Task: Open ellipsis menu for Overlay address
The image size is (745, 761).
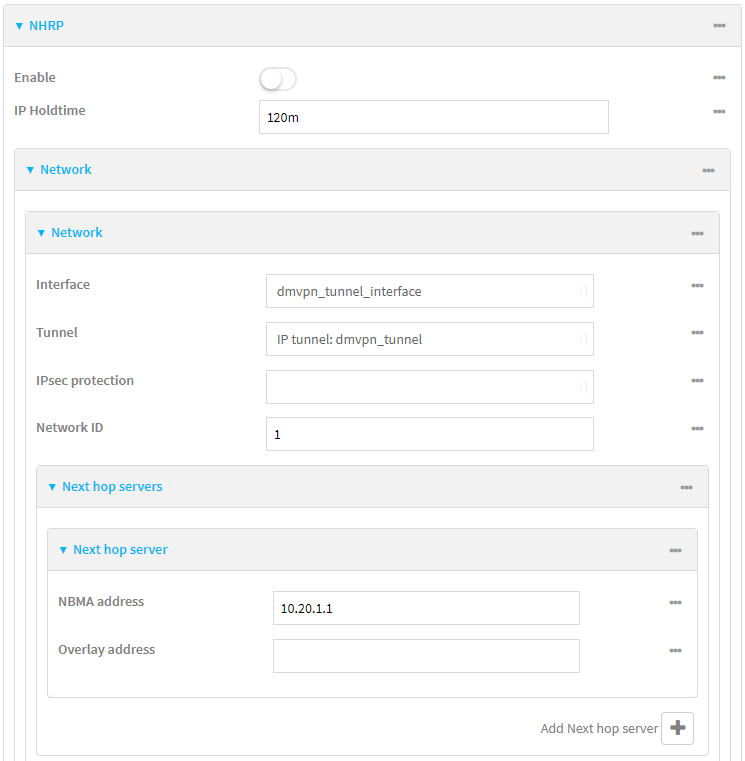Action: [x=675, y=651]
